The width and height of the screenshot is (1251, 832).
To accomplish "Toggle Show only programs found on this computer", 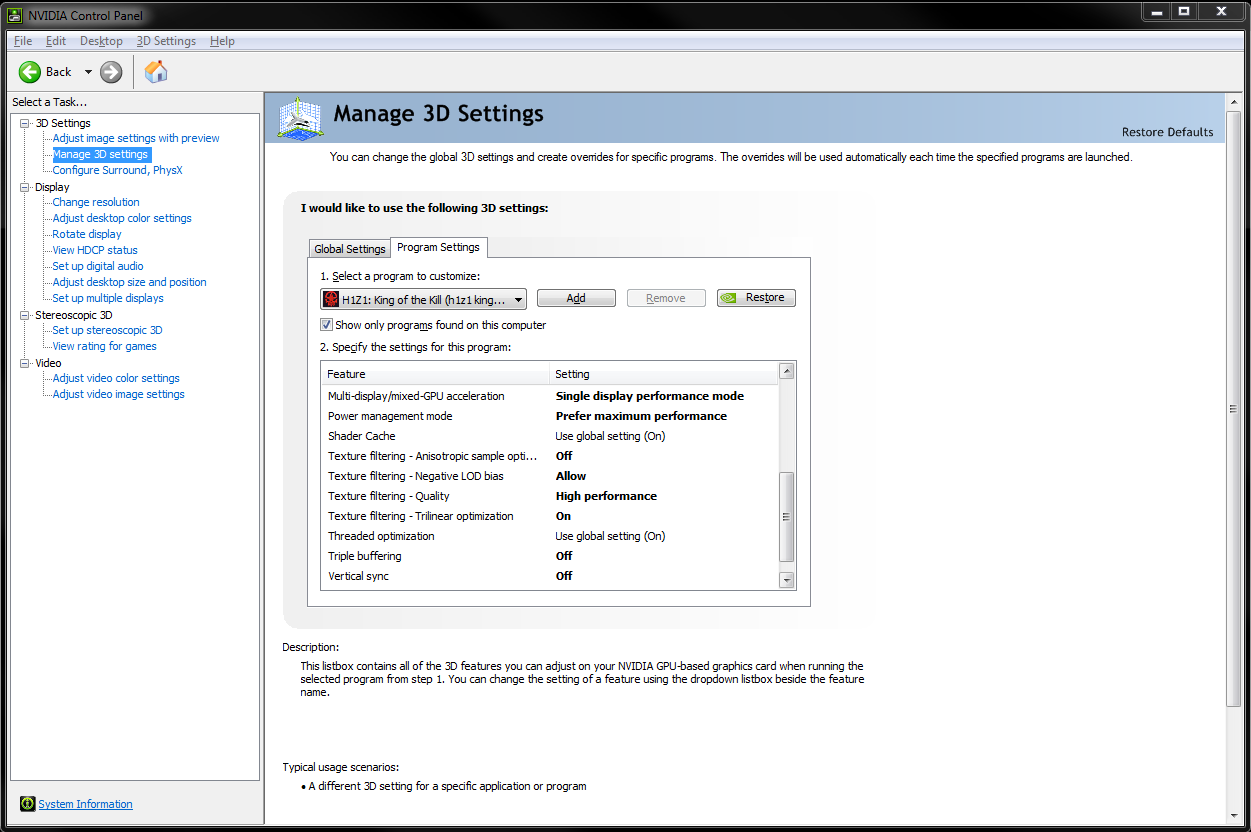I will coord(326,325).
